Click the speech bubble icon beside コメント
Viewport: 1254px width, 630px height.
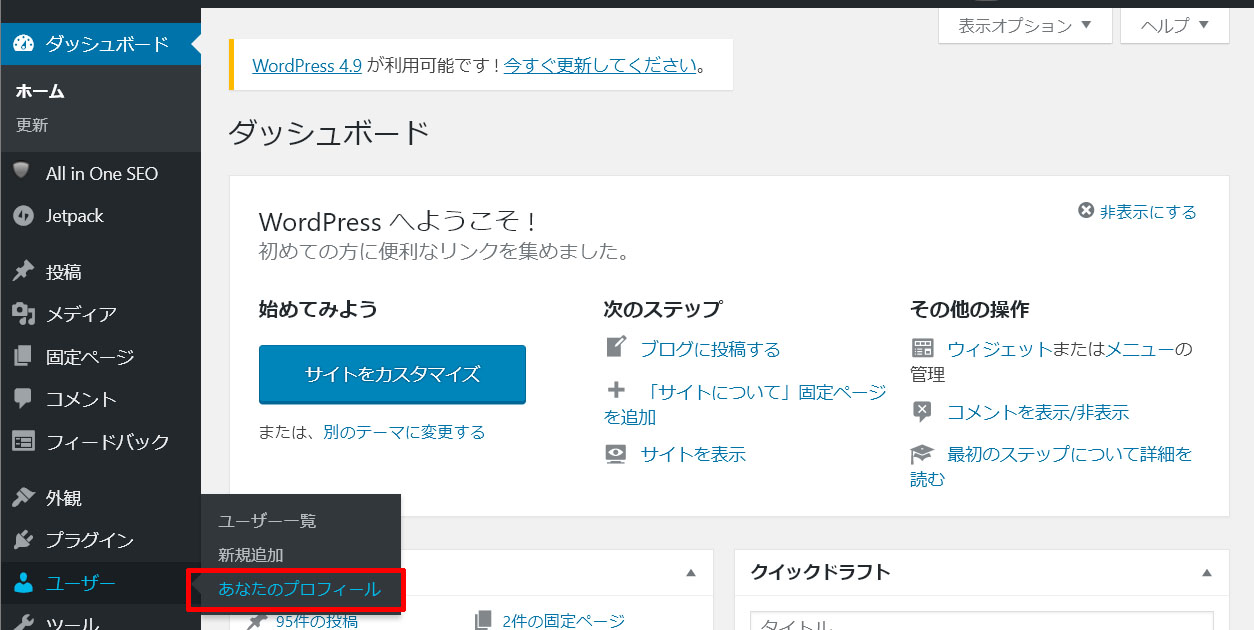tap(24, 398)
